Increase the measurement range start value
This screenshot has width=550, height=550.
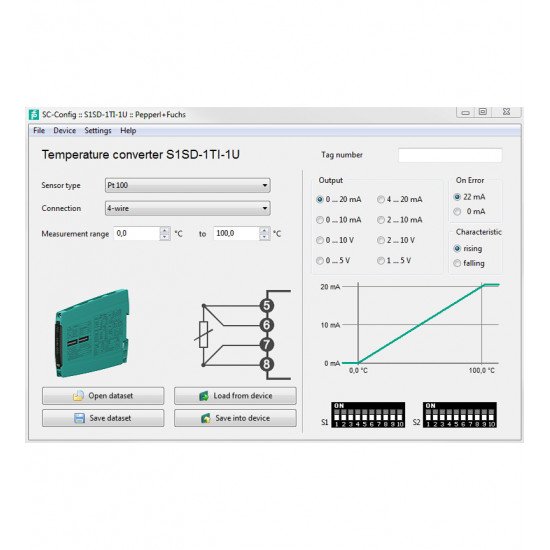coord(165,230)
